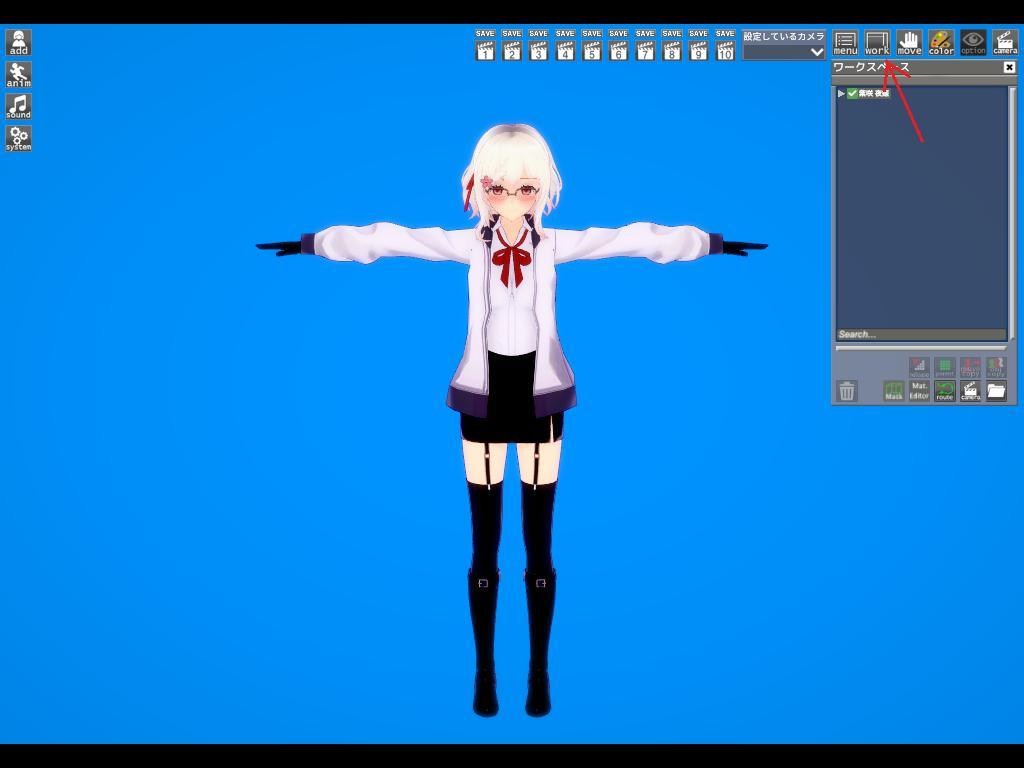Select the camera icon in the workspace panel

968,392
